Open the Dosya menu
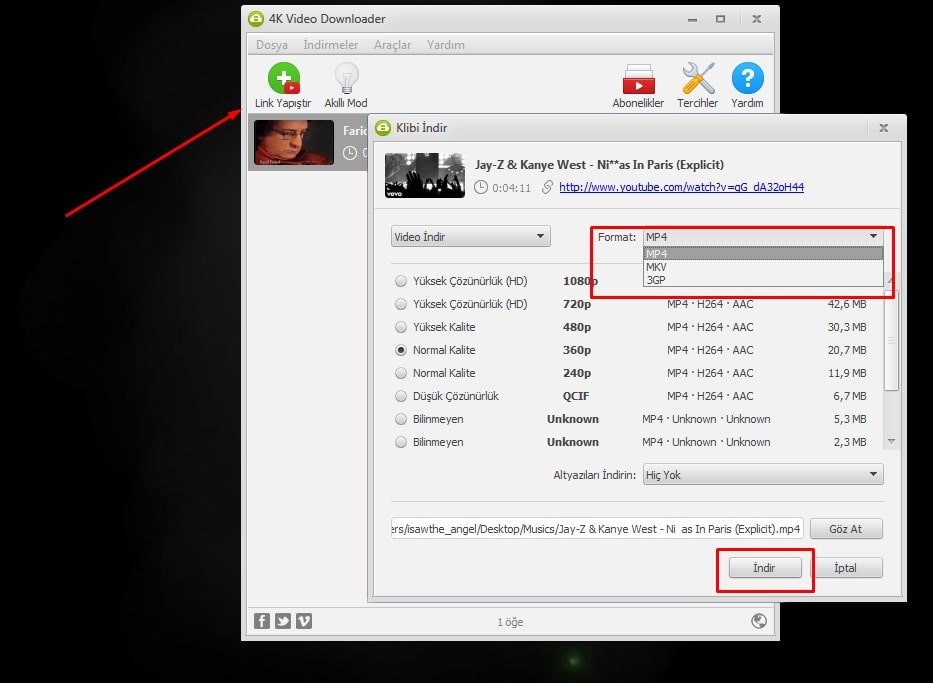This screenshot has height=683, width=933. coord(272,45)
